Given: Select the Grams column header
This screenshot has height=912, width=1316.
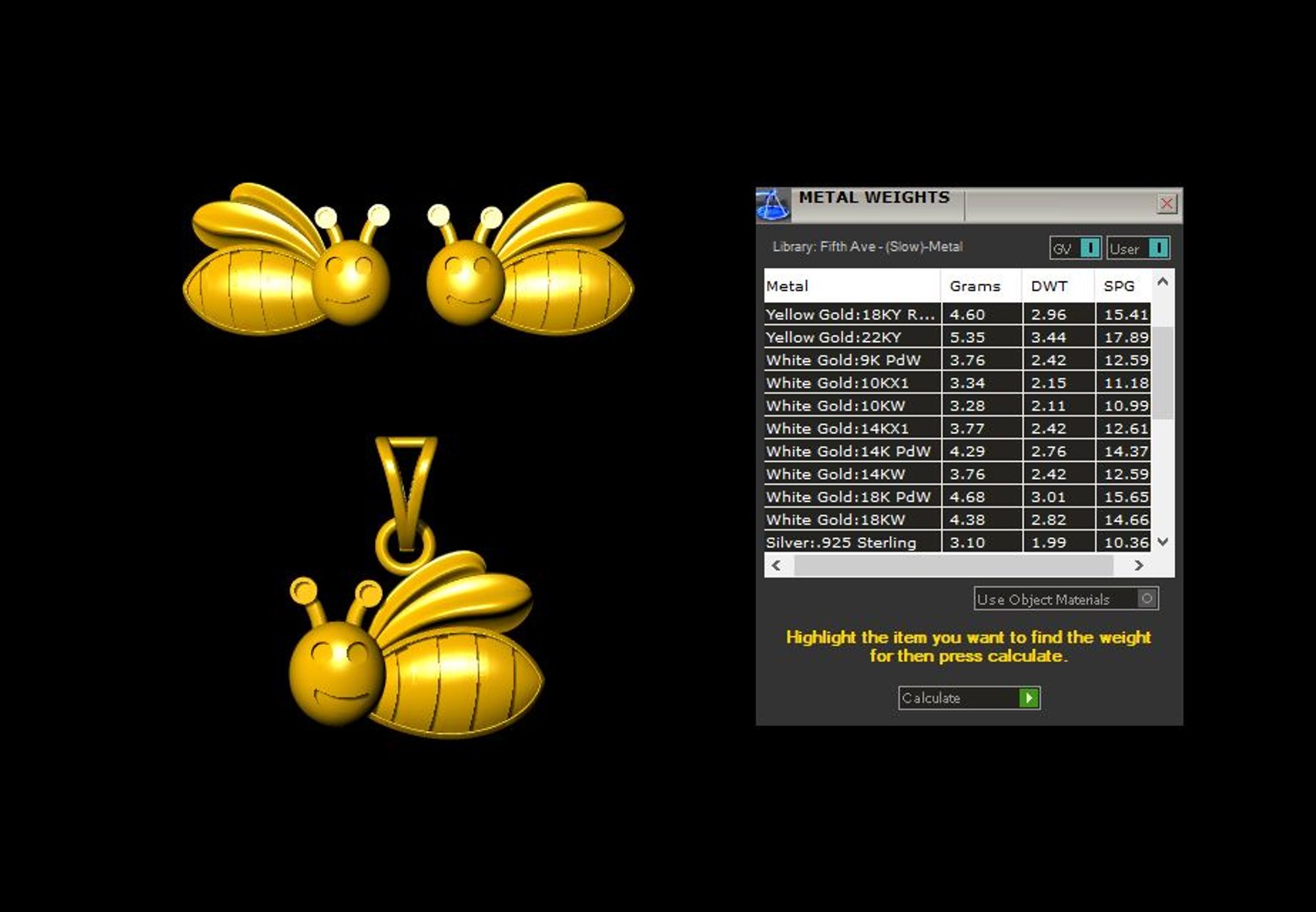Looking at the screenshot, I should [x=982, y=285].
